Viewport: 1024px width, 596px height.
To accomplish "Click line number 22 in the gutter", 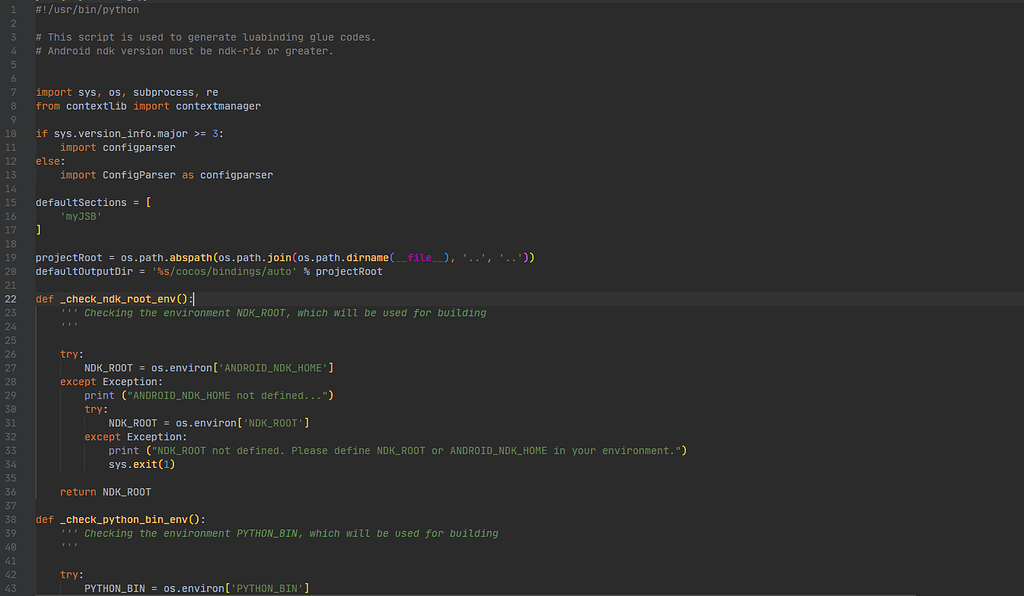I will click(11, 298).
